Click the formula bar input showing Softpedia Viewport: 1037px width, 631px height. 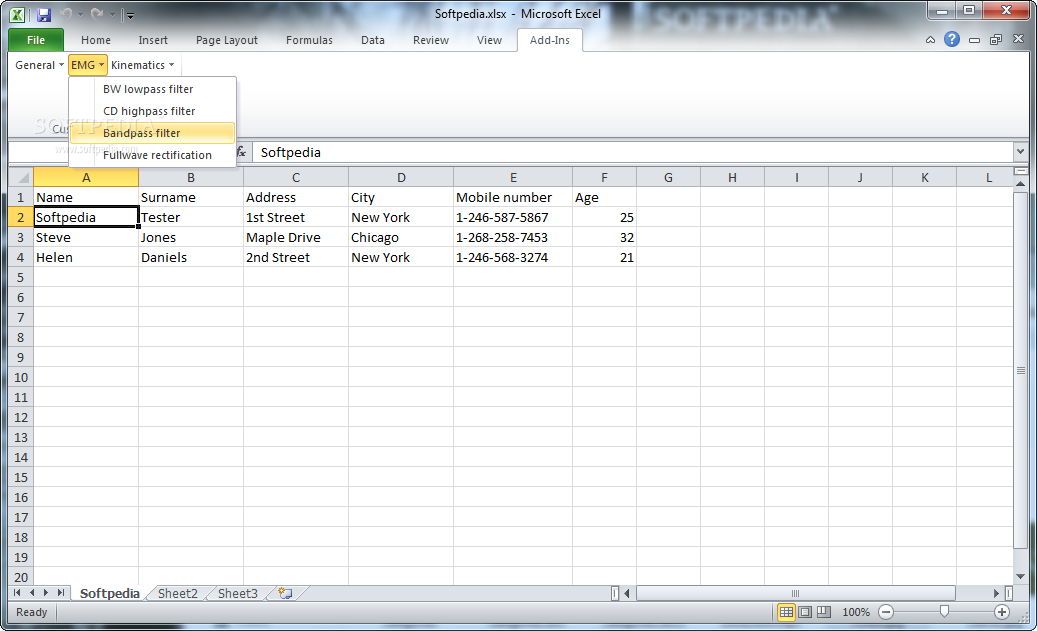[x=633, y=152]
